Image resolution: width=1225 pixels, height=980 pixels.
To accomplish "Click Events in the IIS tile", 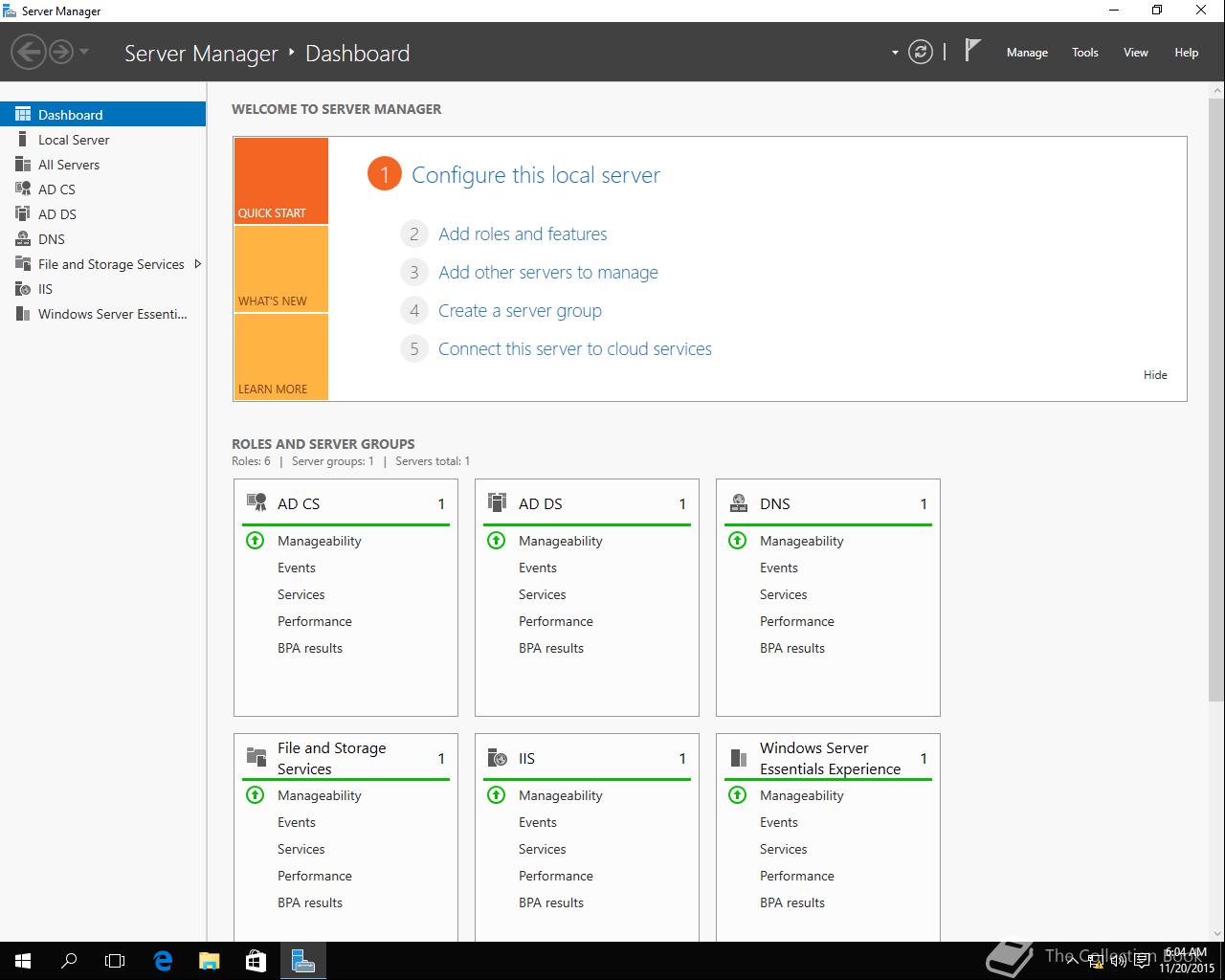I will click(x=538, y=822).
